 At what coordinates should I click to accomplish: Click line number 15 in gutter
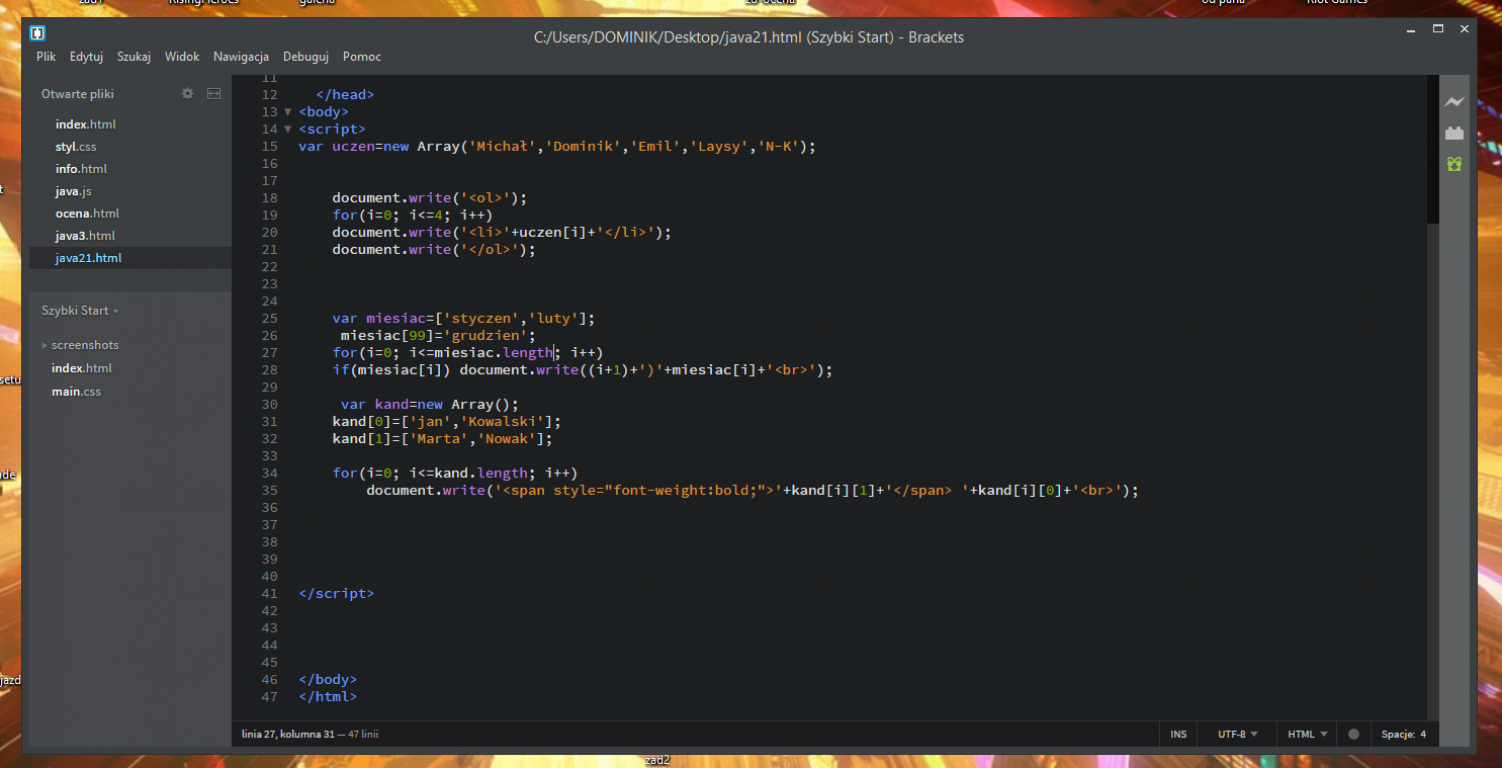click(x=269, y=146)
